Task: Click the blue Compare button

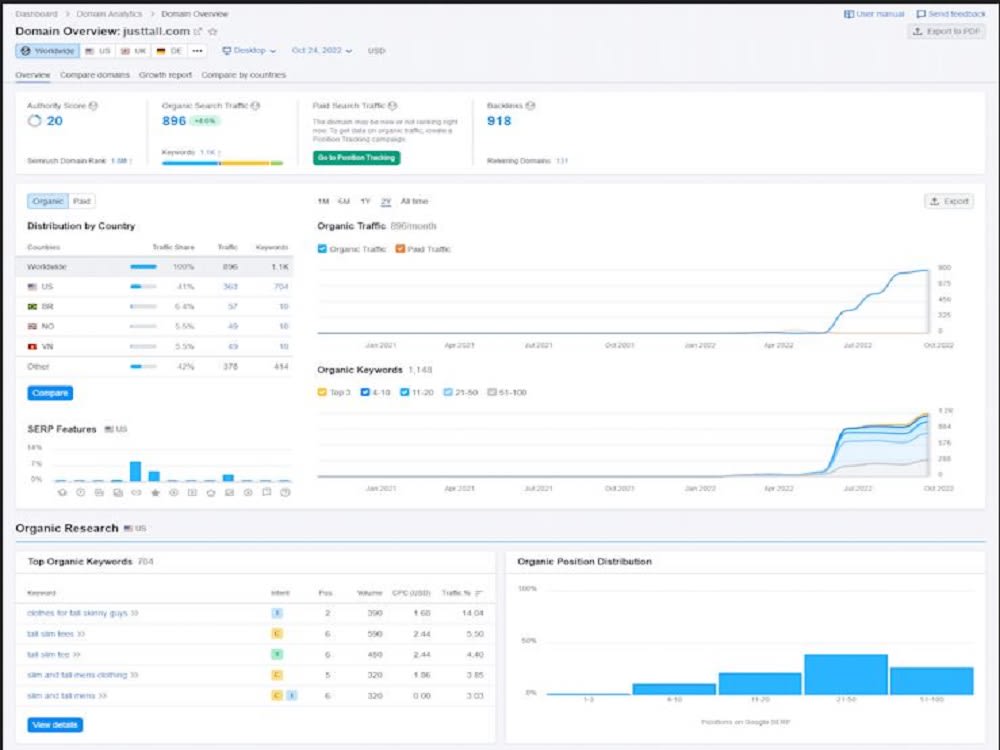Action: pyautogui.click(x=50, y=393)
